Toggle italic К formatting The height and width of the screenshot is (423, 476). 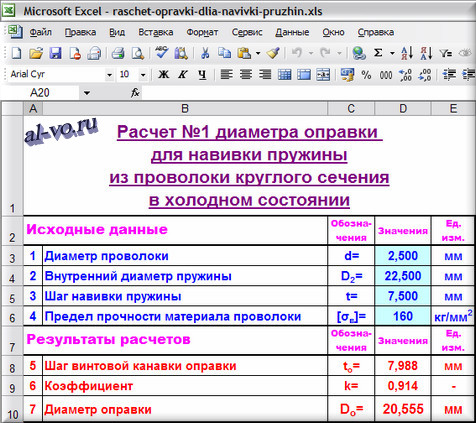[182, 74]
